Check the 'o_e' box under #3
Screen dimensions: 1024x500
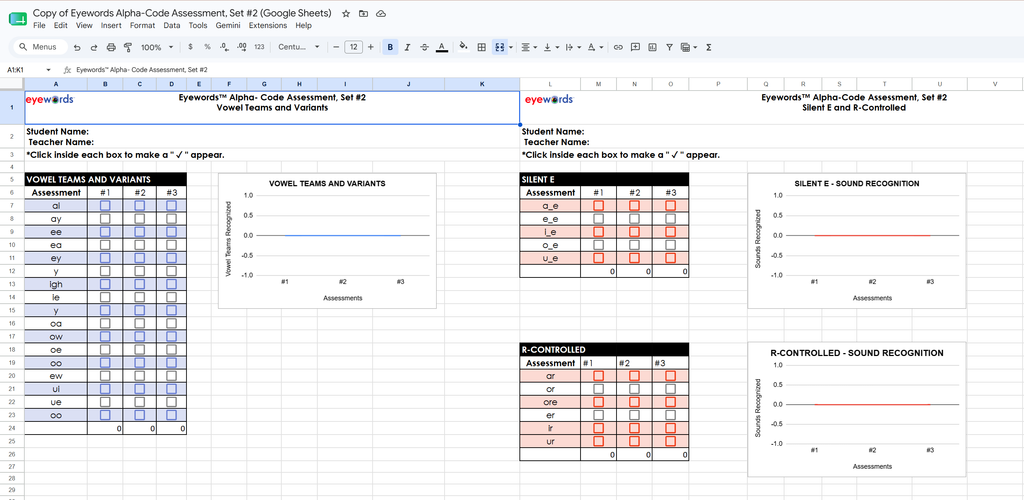pos(671,245)
